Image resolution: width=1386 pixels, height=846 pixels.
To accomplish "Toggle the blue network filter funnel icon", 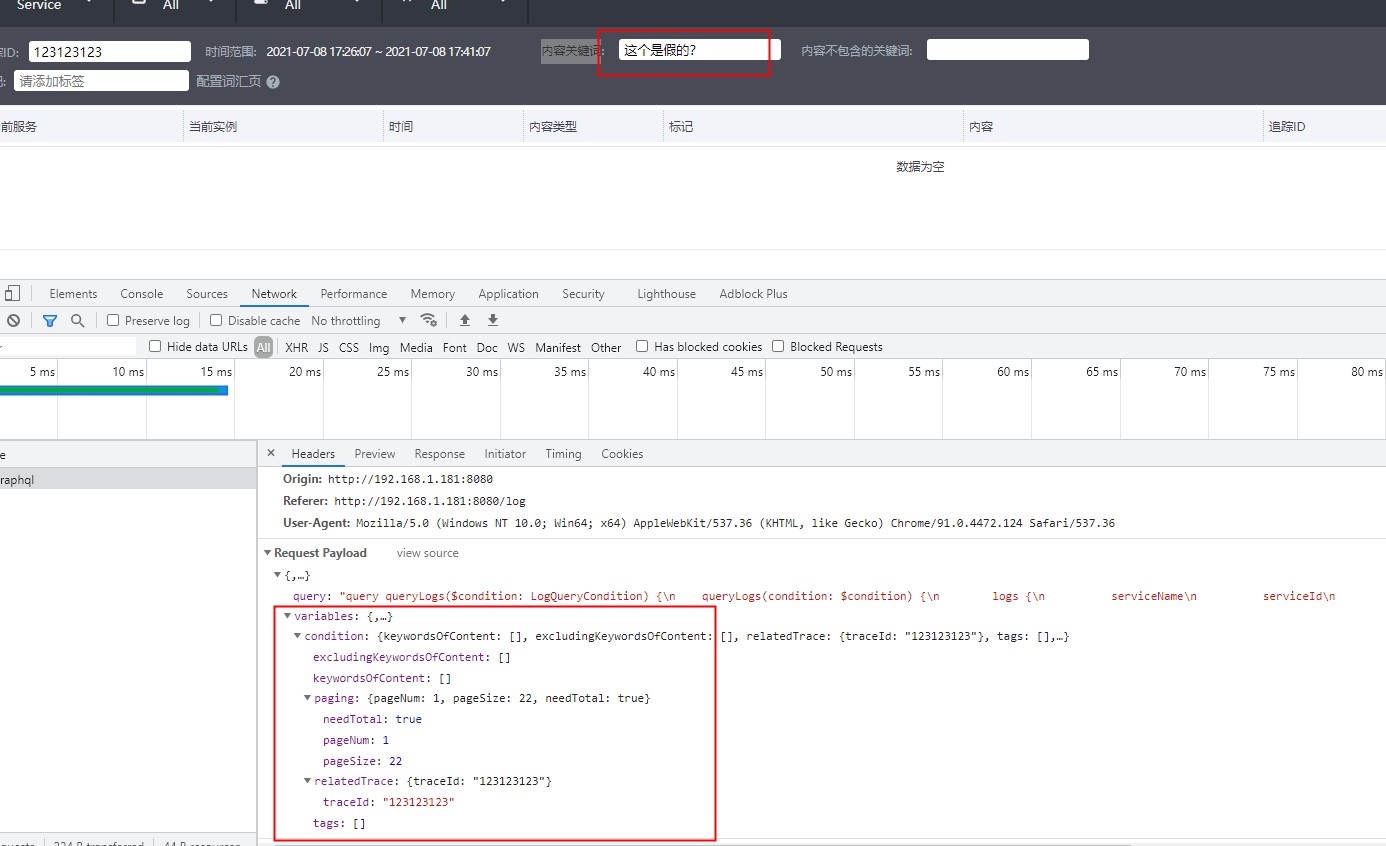I will [x=49, y=320].
